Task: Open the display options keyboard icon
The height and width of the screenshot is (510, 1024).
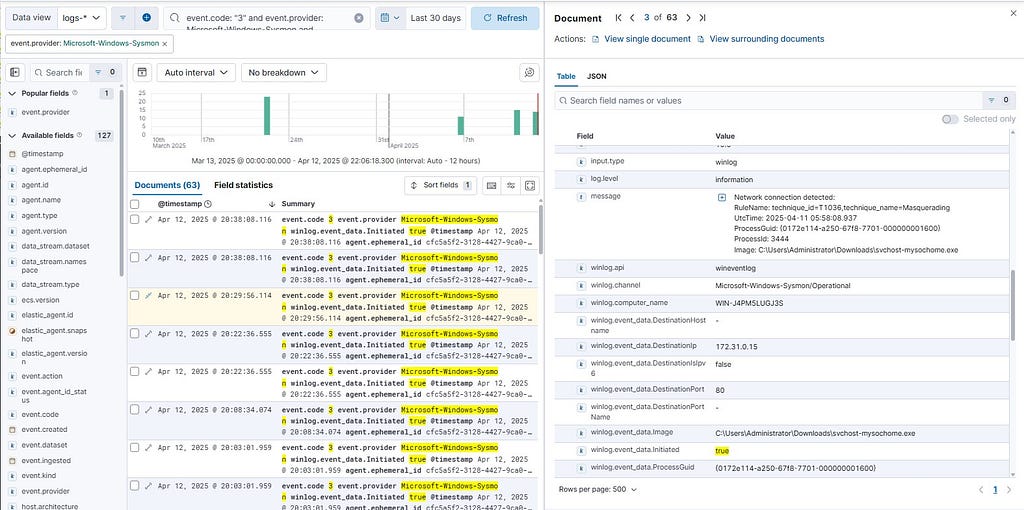Action: pos(492,185)
